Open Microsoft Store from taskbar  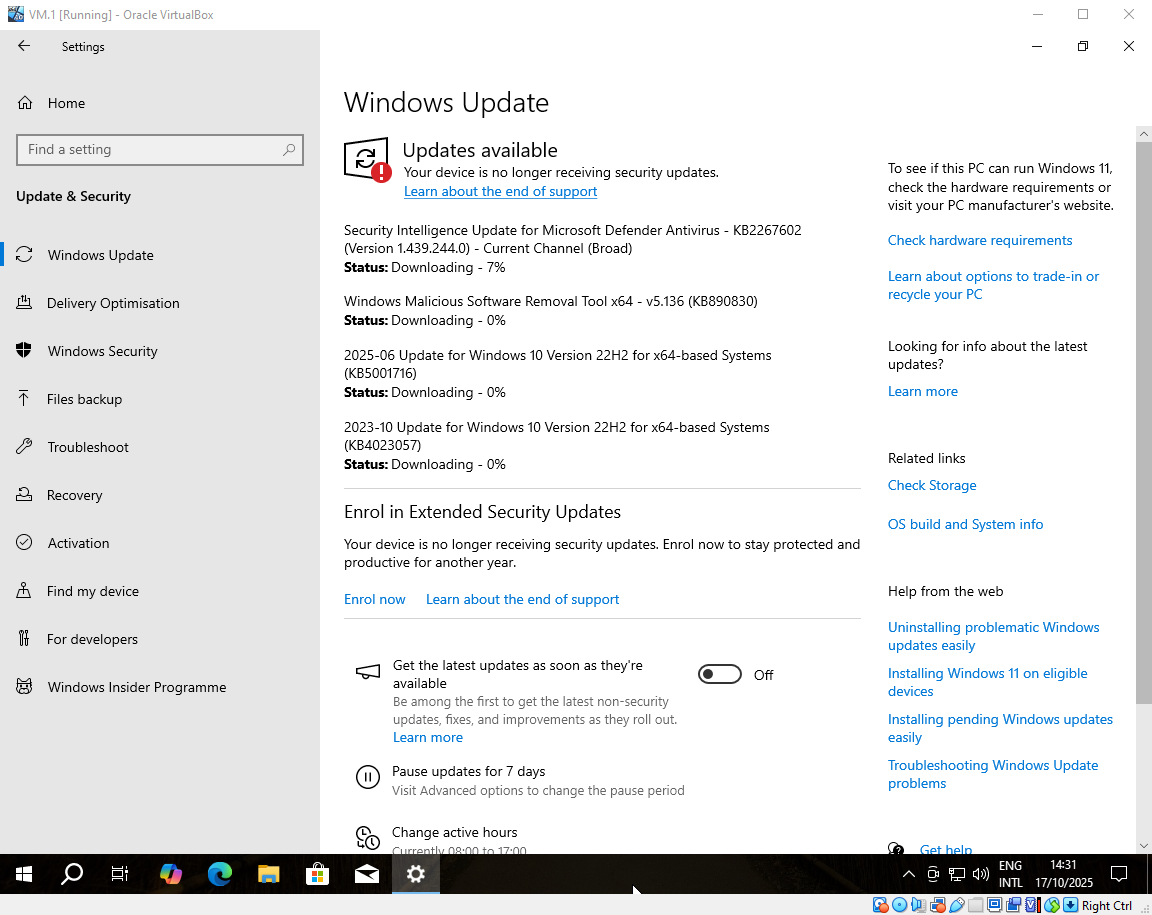317,874
